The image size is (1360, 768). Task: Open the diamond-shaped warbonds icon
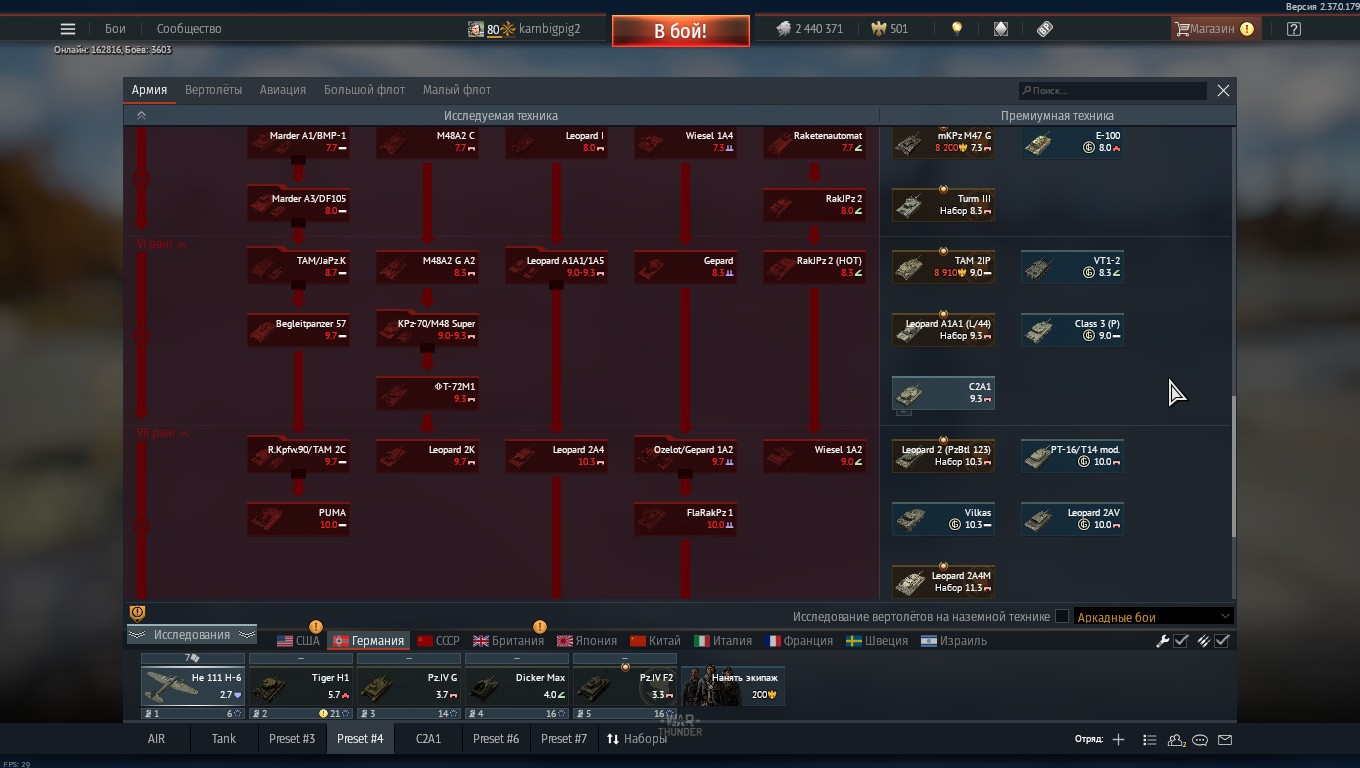pos(1001,29)
